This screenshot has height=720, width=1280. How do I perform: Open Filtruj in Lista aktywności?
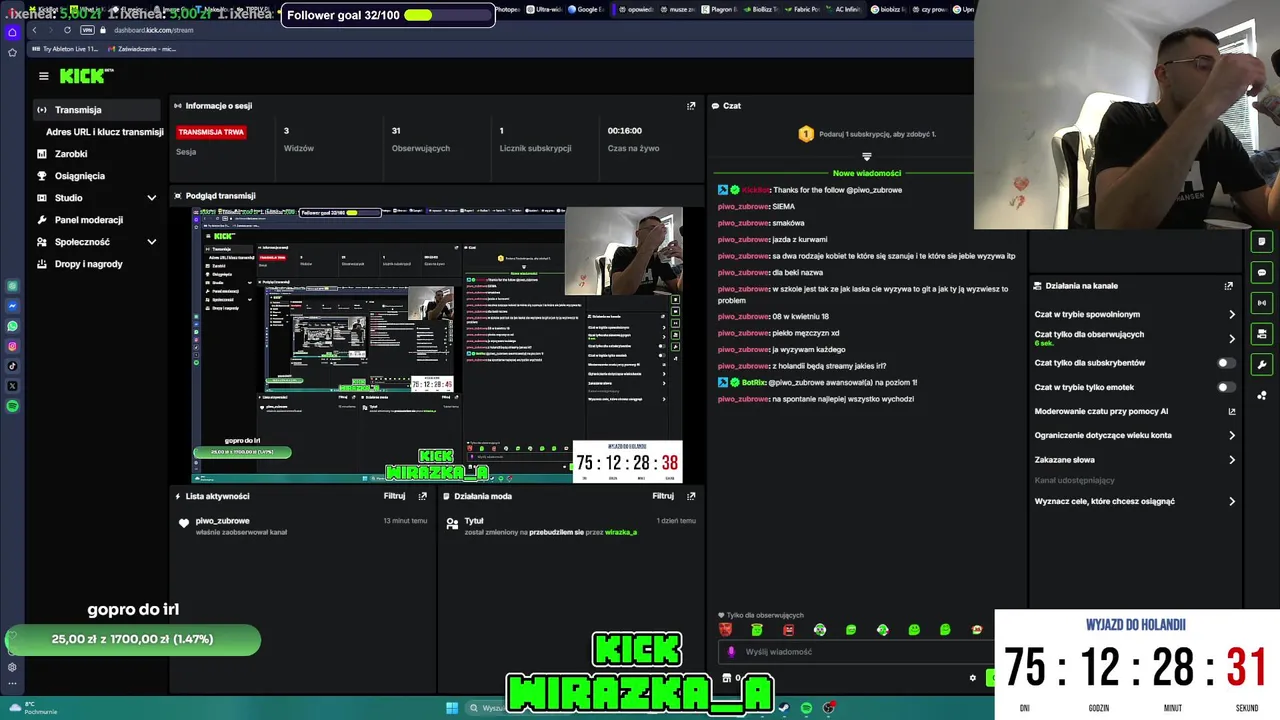pyautogui.click(x=394, y=496)
